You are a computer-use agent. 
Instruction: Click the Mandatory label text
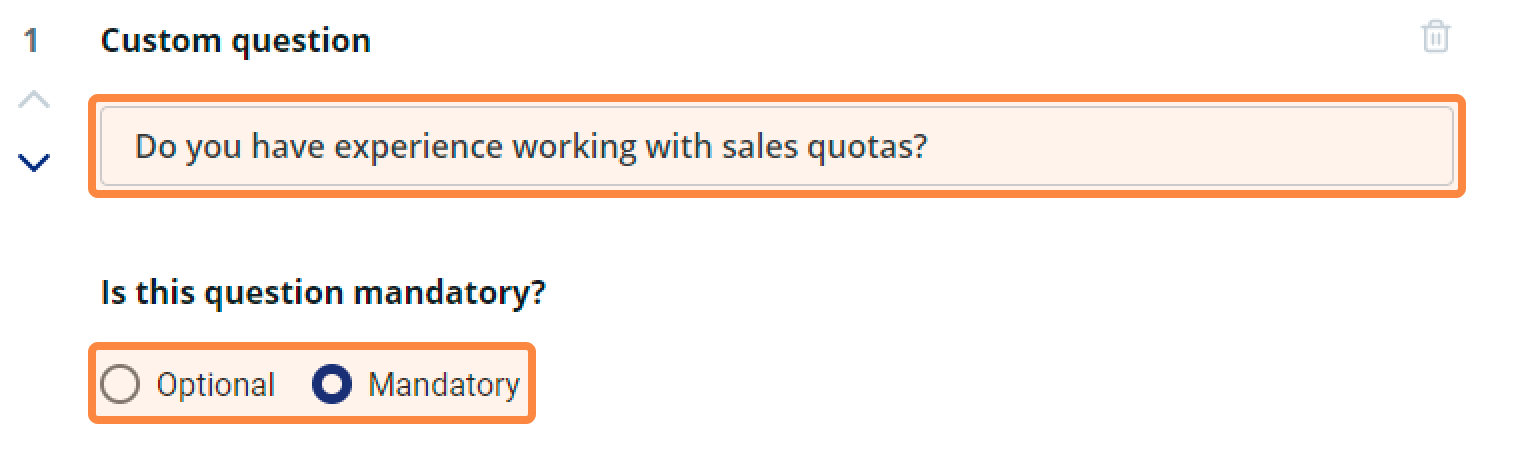[x=444, y=386]
